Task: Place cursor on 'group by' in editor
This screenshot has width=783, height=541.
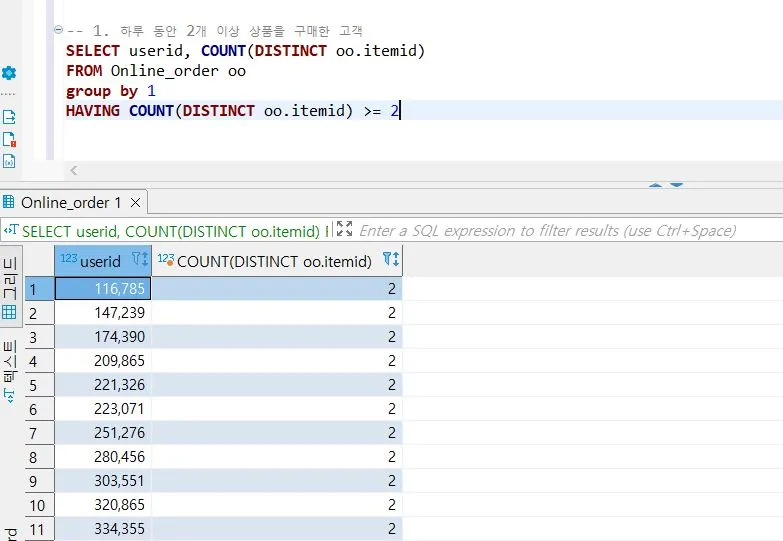Action: pos(102,91)
